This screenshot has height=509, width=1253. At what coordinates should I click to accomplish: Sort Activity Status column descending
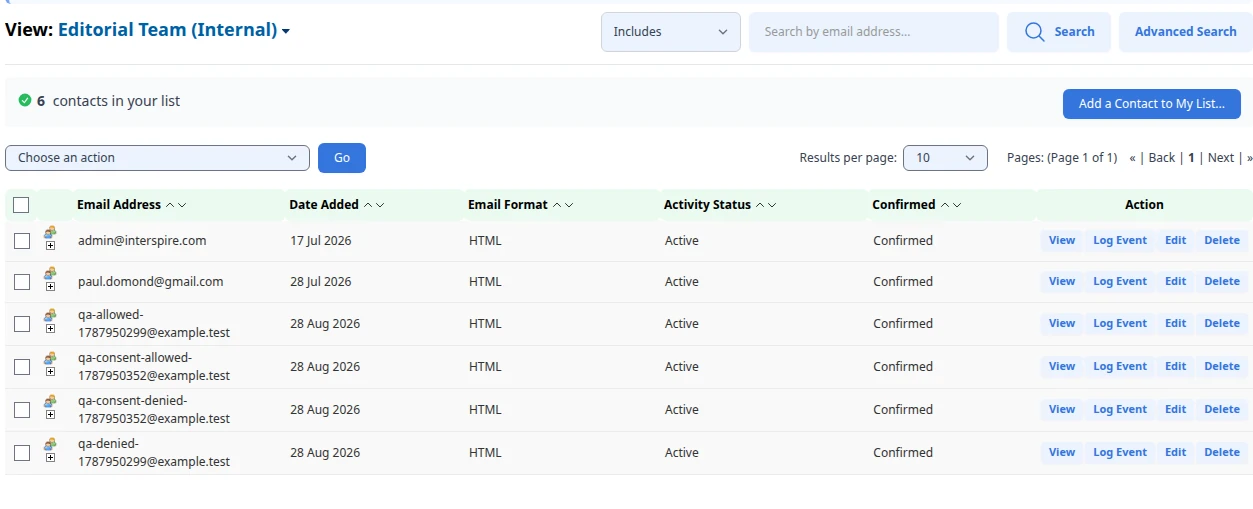[x=772, y=205]
